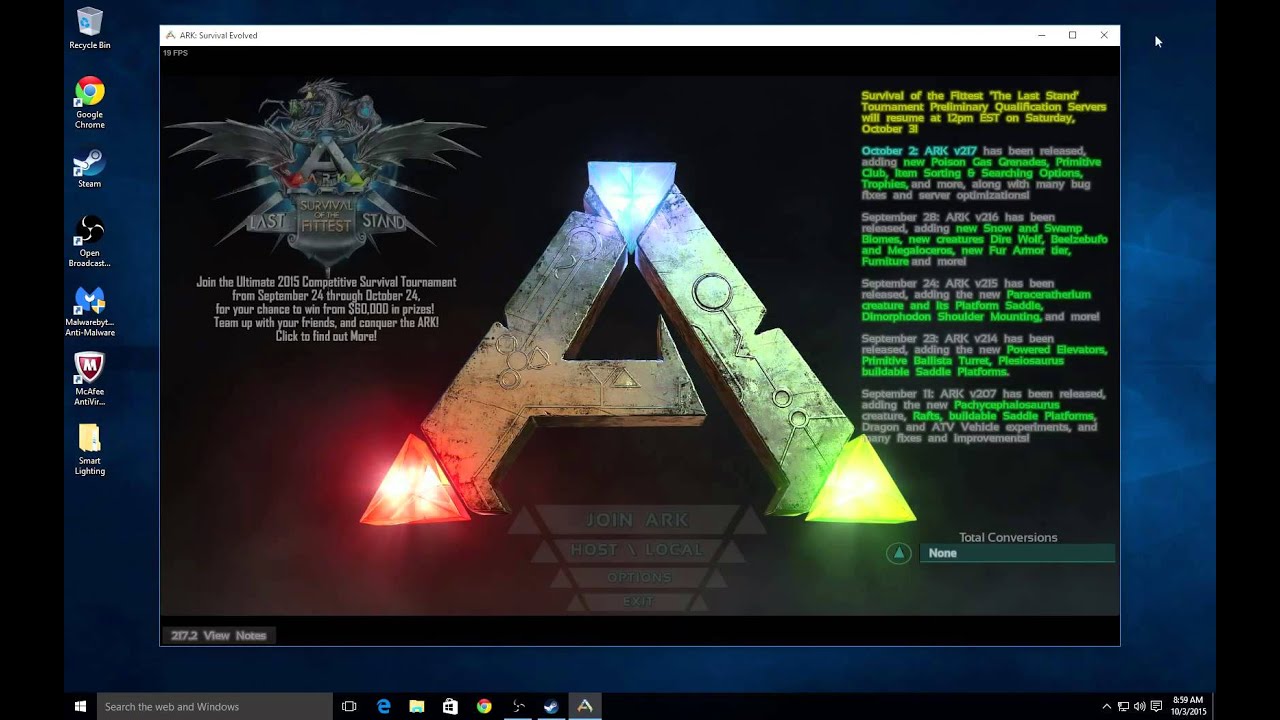Viewport: 1280px width, 720px height.
Task: Show hidden system tray icons
Action: [x=1106, y=707]
